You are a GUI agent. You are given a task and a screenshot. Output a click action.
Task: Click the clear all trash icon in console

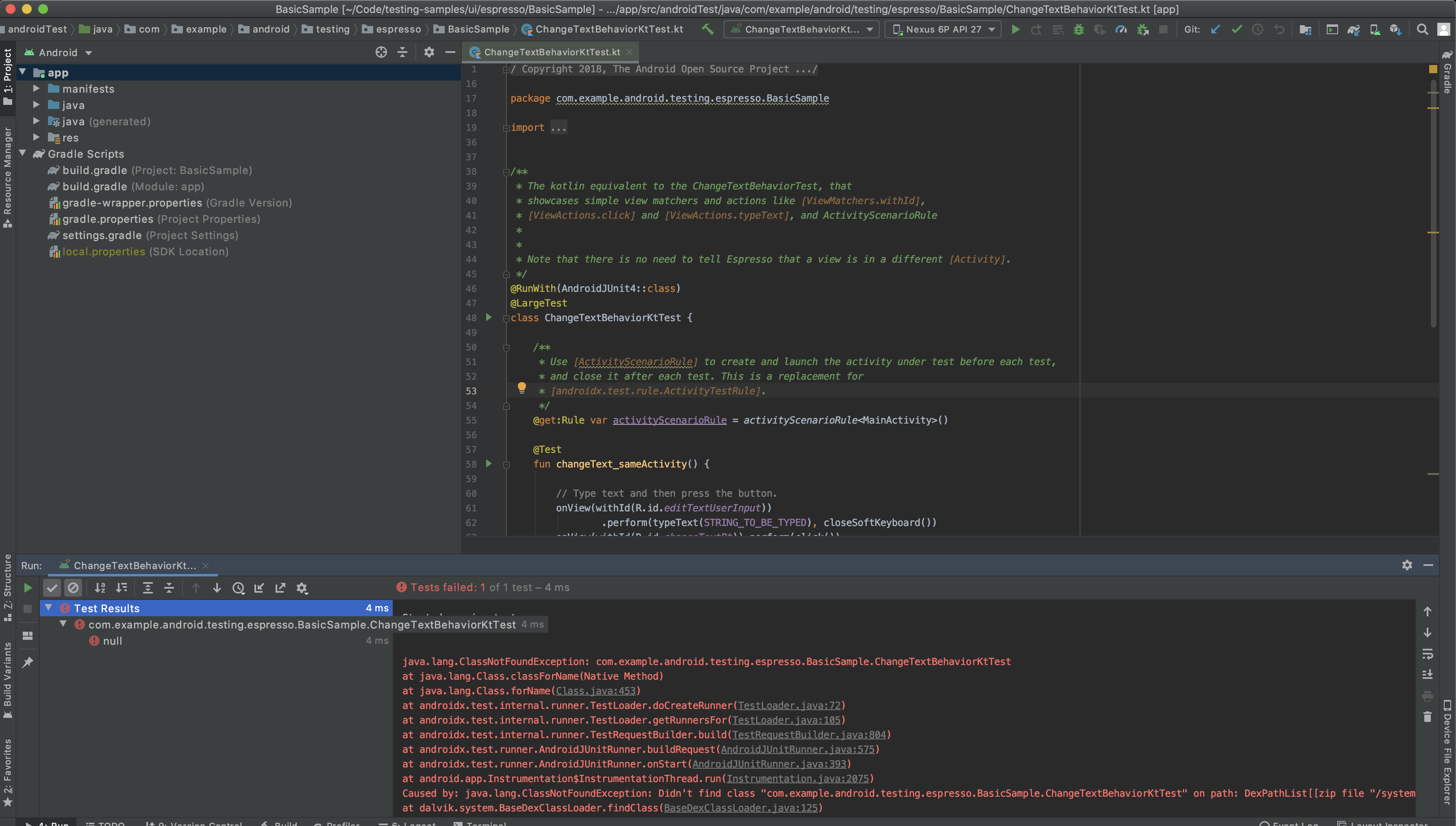tap(1428, 717)
